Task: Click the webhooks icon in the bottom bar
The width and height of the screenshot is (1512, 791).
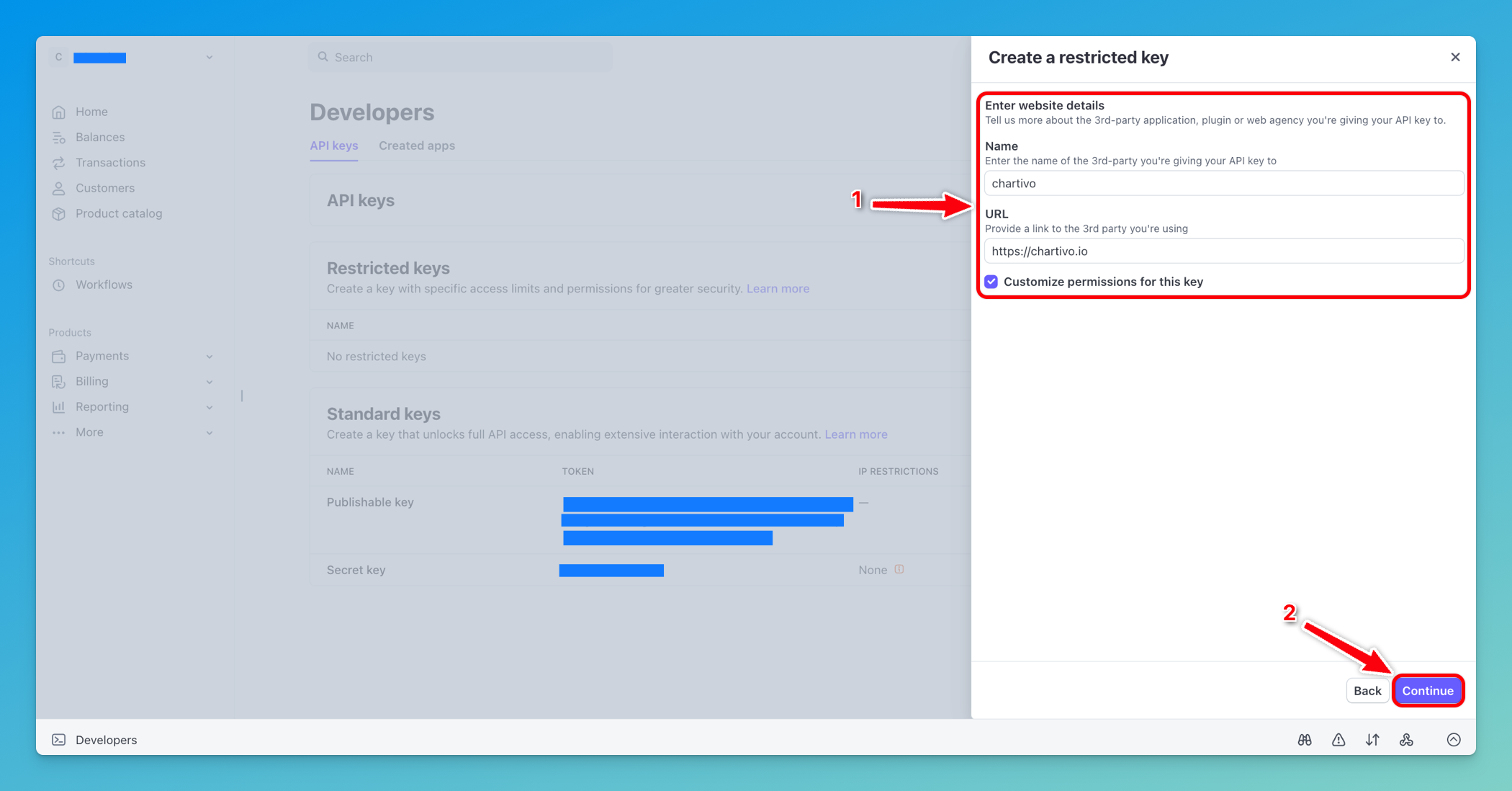Action: [x=1407, y=739]
